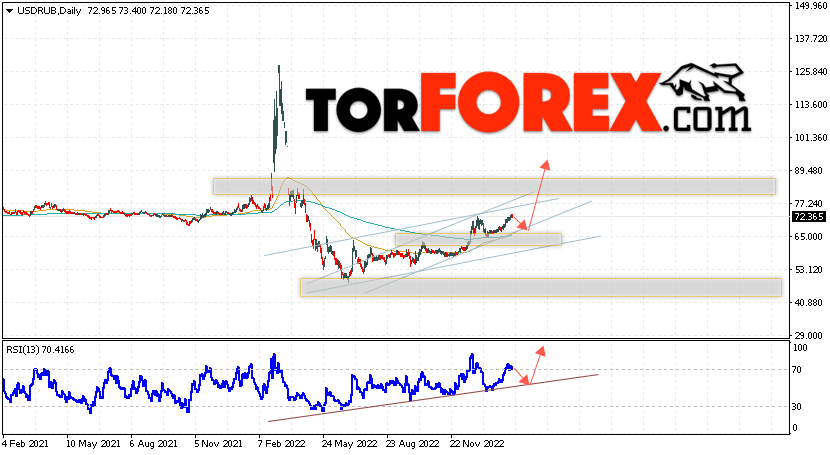The image size is (830, 455).
Task: Select the RSI scale label 30
Action: pyautogui.click(x=798, y=406)
